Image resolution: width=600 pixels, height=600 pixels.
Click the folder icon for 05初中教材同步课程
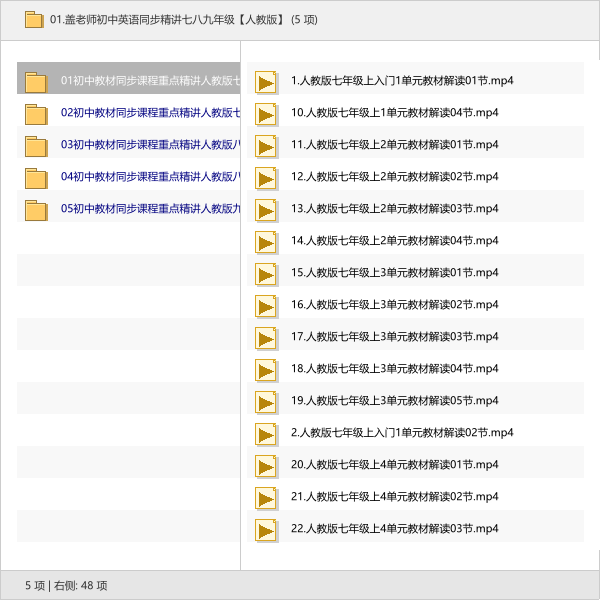pos(36,209)
